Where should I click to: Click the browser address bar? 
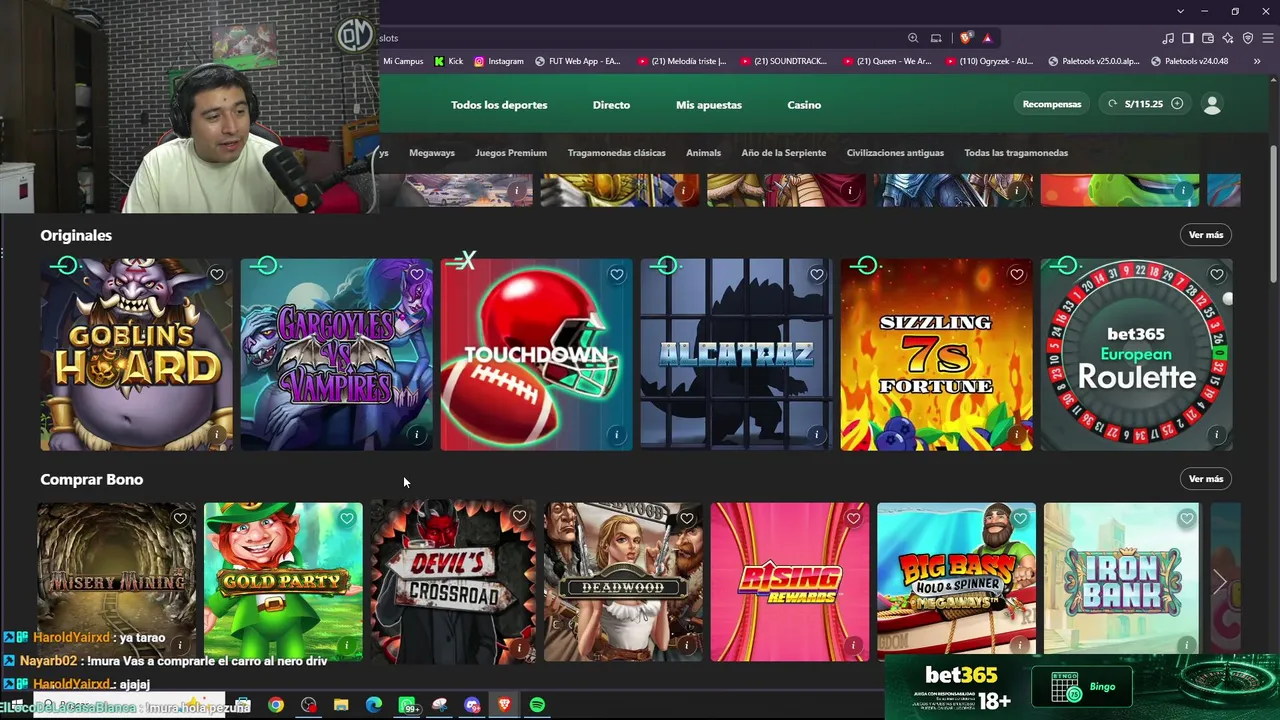click(x=640, y=38)
